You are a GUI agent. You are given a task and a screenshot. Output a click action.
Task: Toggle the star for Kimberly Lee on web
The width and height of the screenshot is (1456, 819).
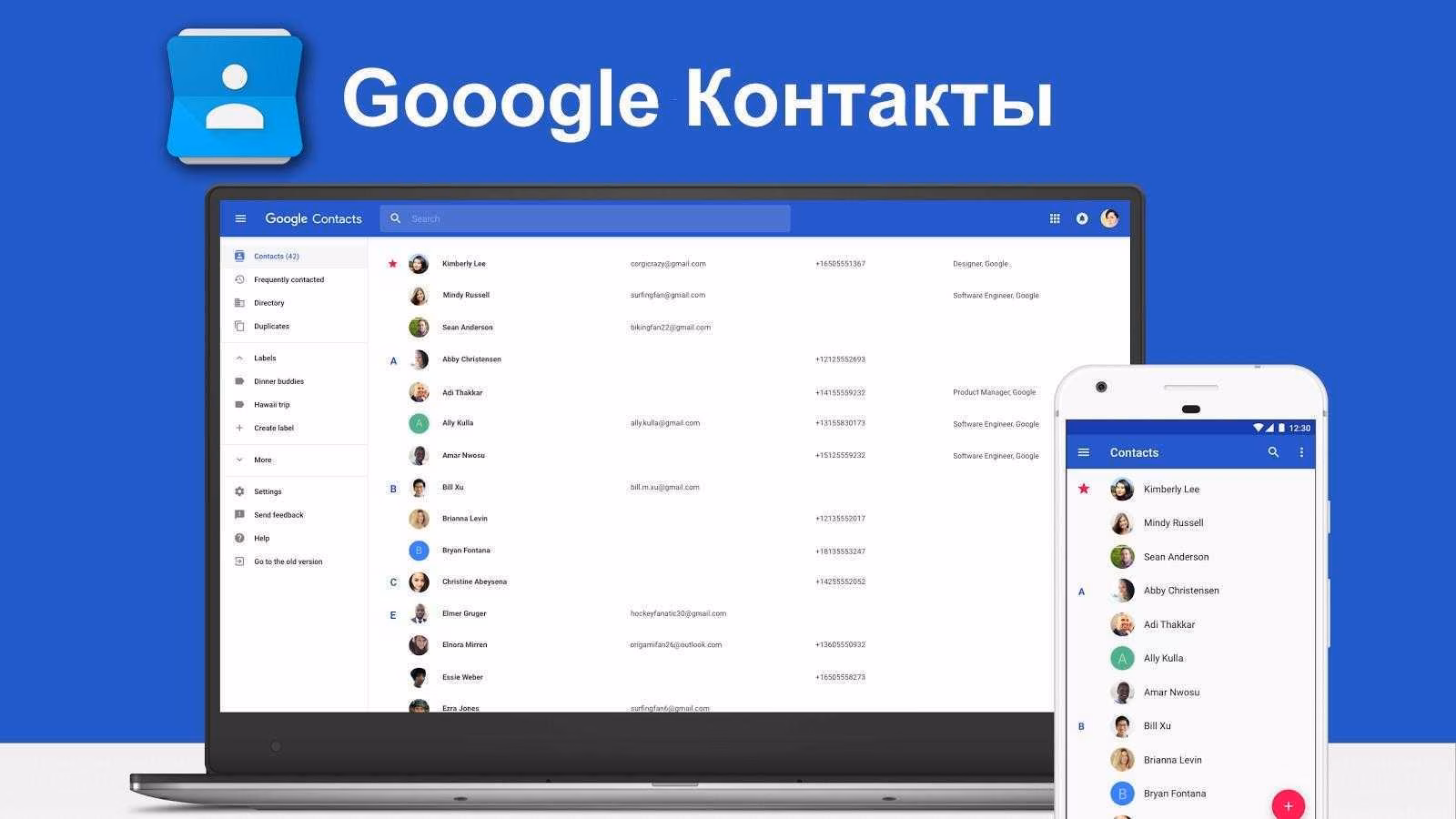coord(392,264)
